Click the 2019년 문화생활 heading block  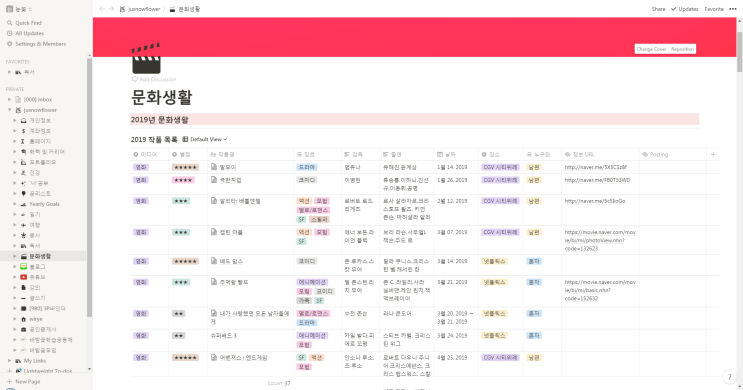tap(415, 119)
